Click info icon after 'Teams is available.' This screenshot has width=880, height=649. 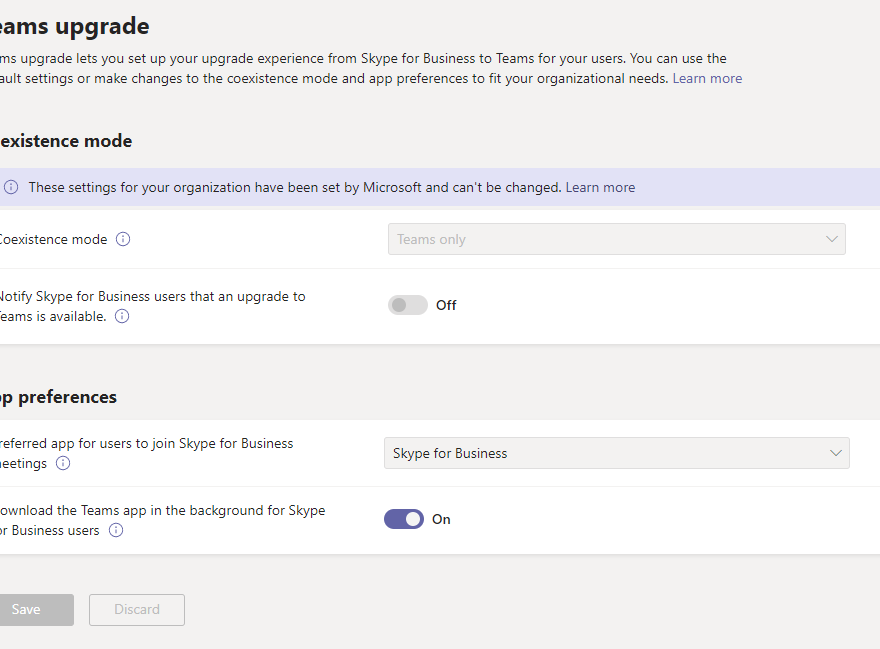pos(122,316)
